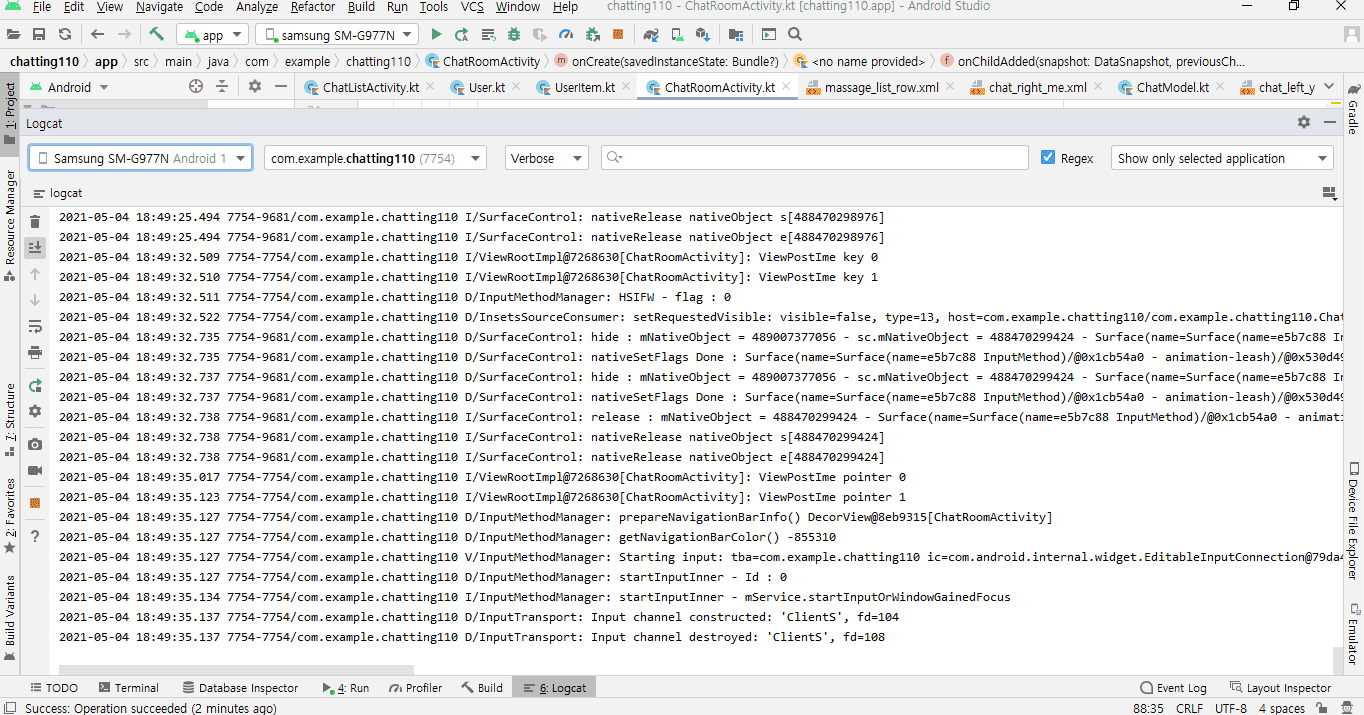Click the Make Project hammer icon
1364x715 pixels.
[156, 34]
